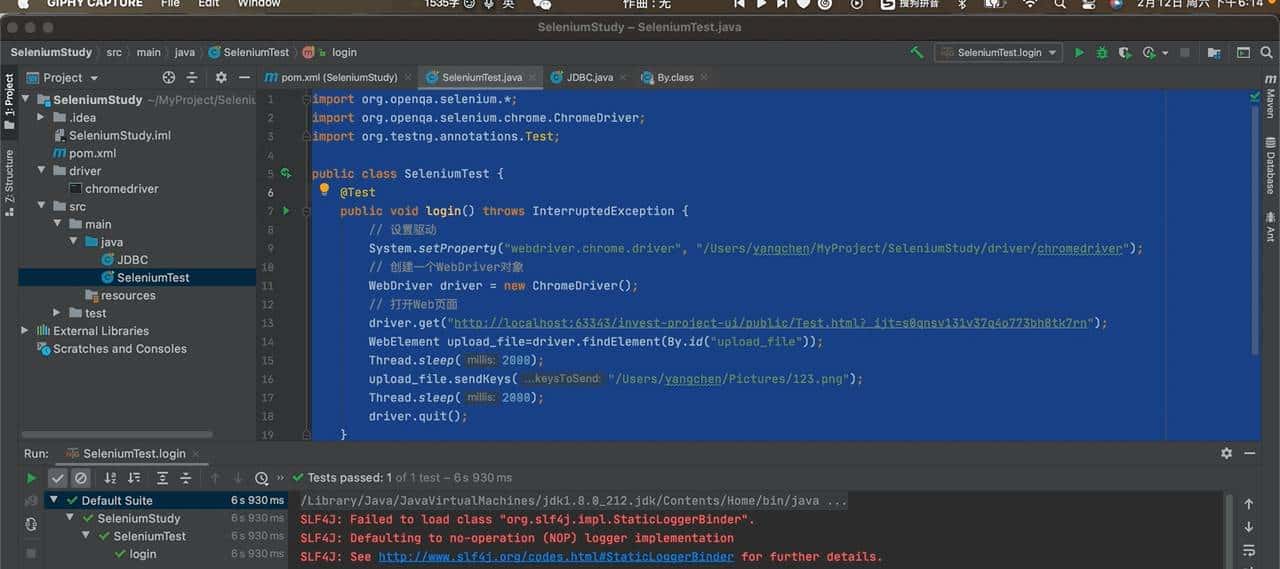
Task: Build the project with the hammer icon
Action: tap(917, 52)
